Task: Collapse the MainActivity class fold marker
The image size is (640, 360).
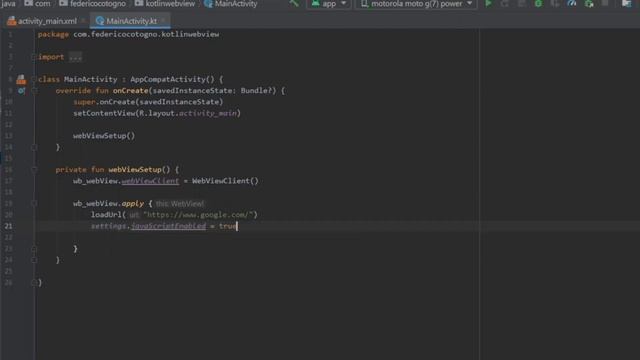Action: click(x=34, y=80)
